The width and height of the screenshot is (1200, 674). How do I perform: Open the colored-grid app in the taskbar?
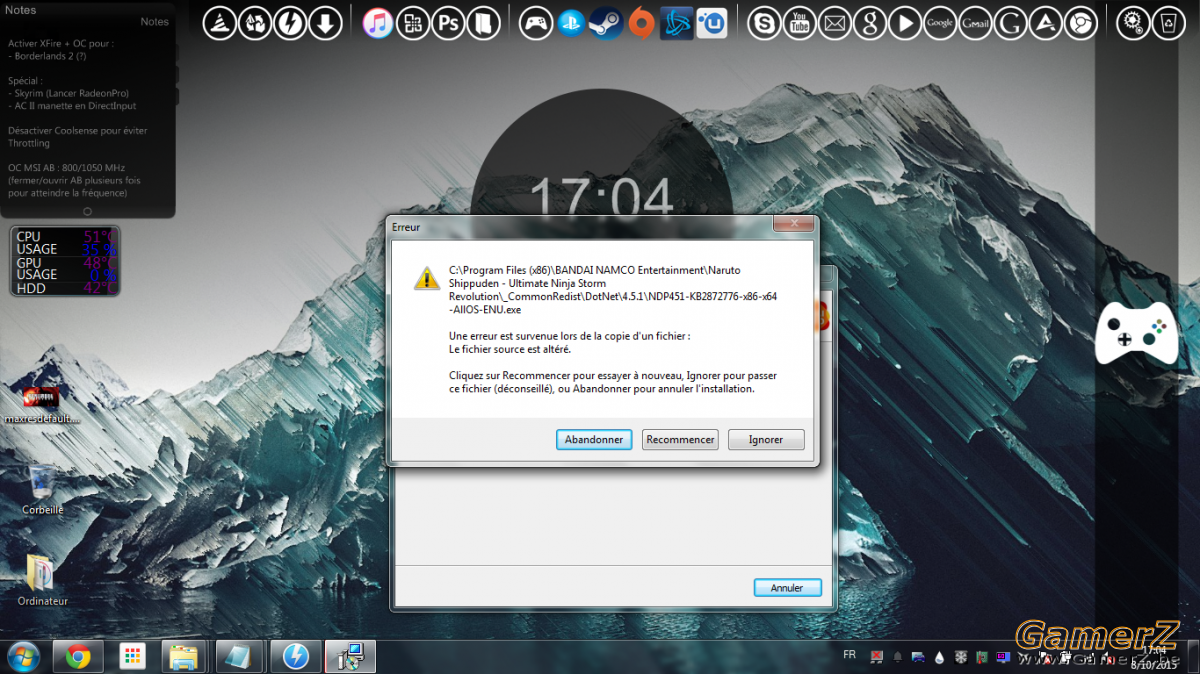click(x=132, y=656)
